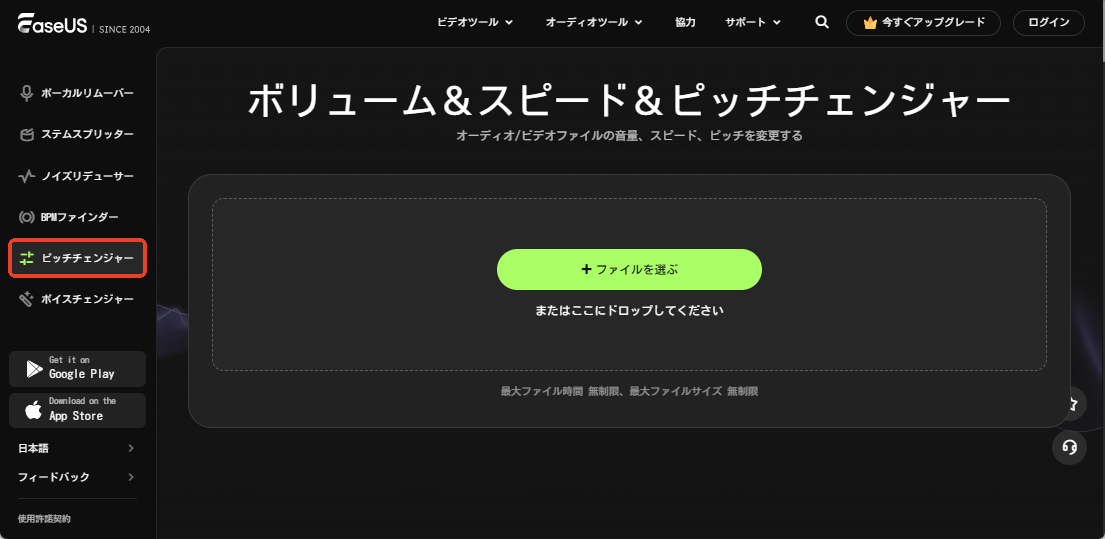Click the ファイルを選ぶ green button
This screenshot has height=539, width=1105.
[x=629, y=269]
